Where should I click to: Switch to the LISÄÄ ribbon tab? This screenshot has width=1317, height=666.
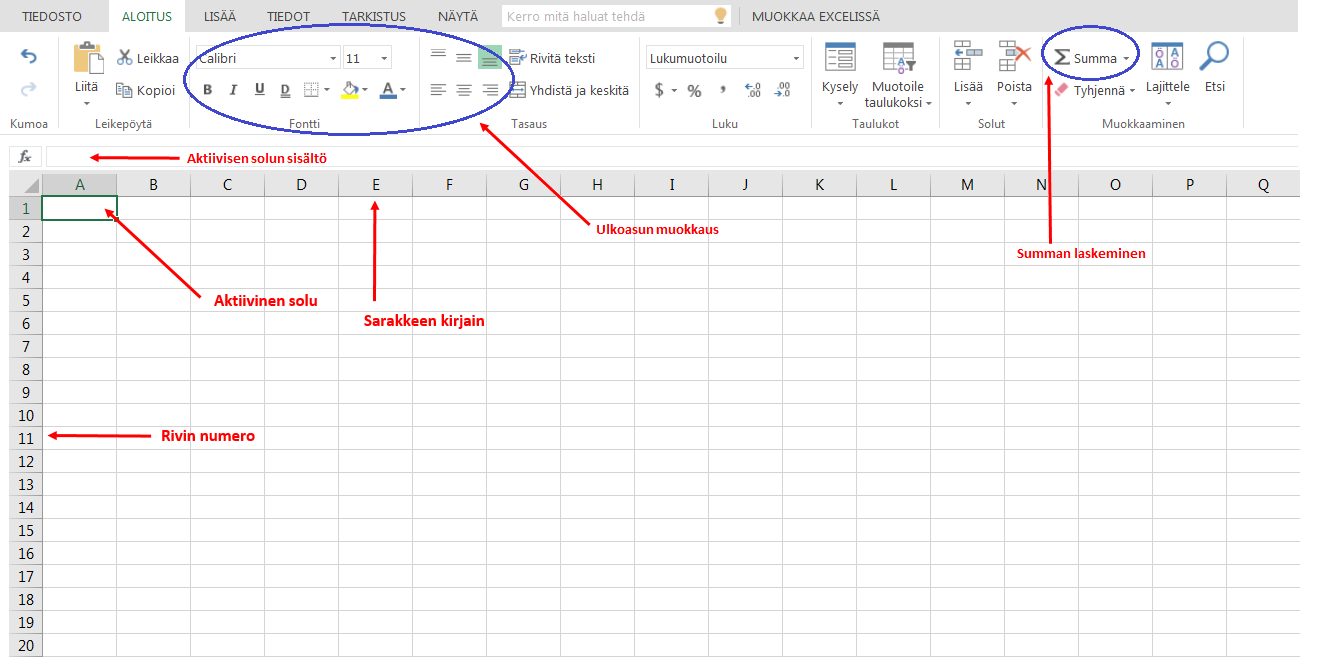pyautogui.click(x=220, y=17)
